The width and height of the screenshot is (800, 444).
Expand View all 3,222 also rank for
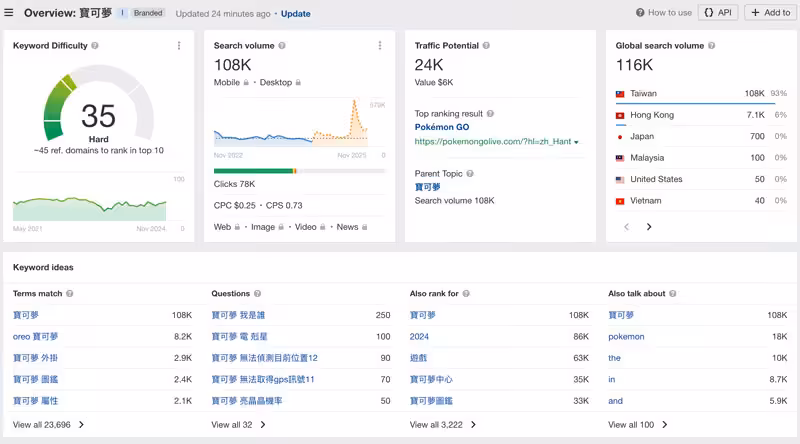443,425
